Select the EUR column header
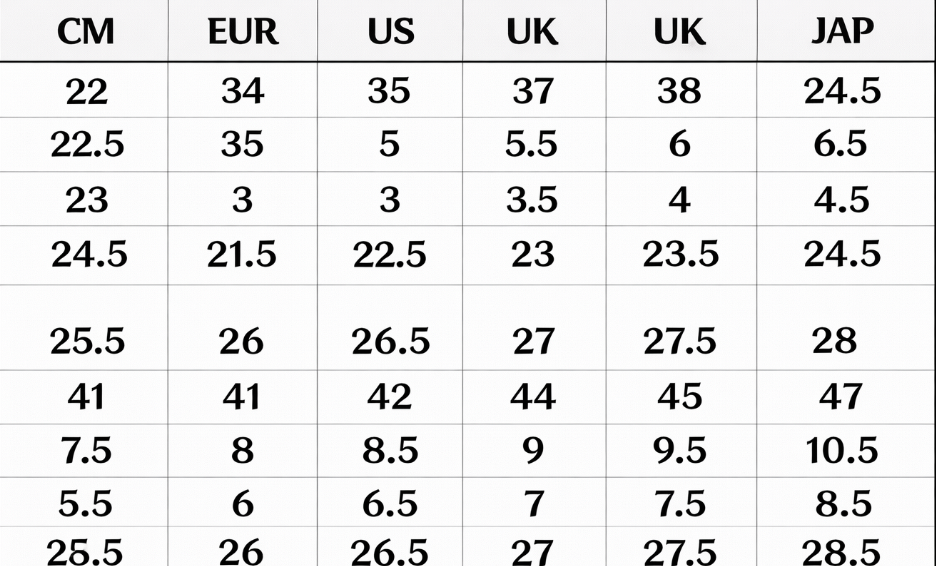The image size is (936, 566). click(x=242, y=32)
